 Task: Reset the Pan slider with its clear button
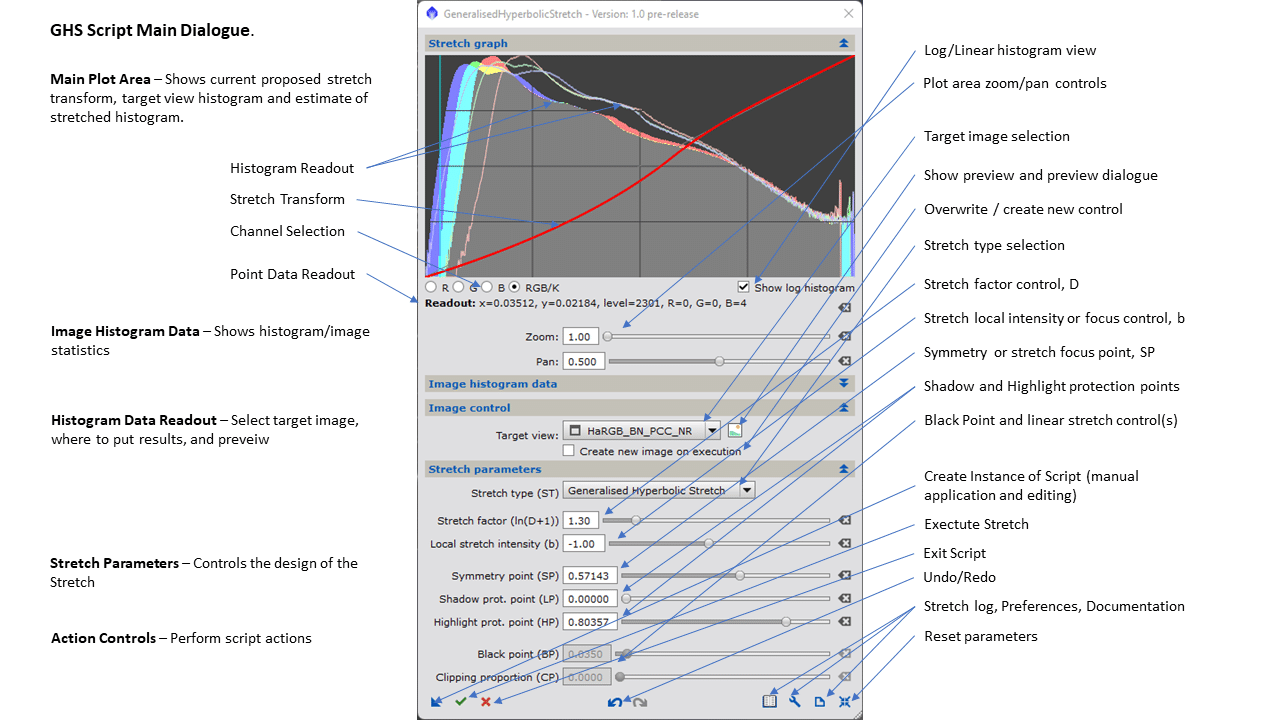844,361
